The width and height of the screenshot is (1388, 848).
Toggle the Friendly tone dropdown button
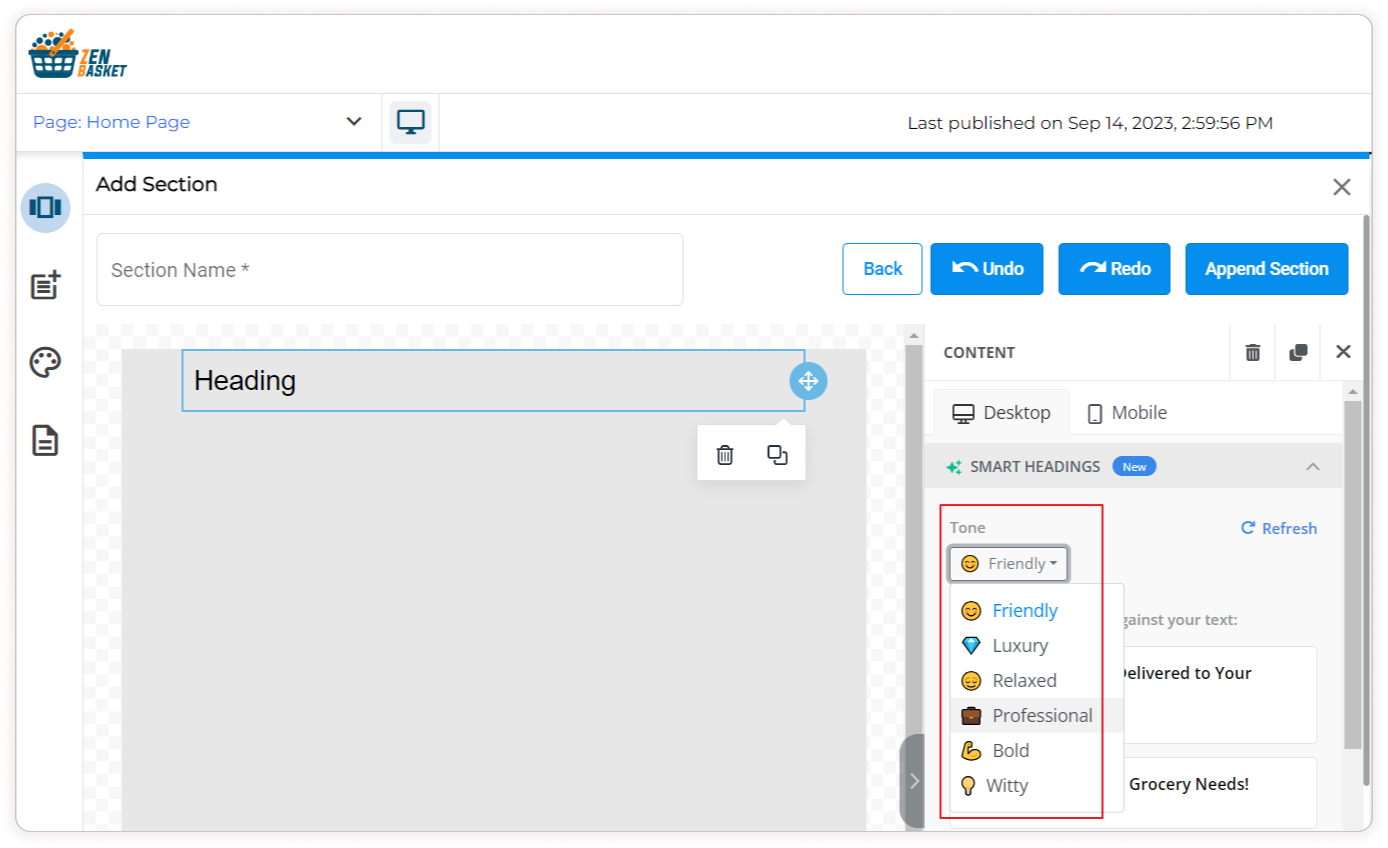click(1008, 564)
